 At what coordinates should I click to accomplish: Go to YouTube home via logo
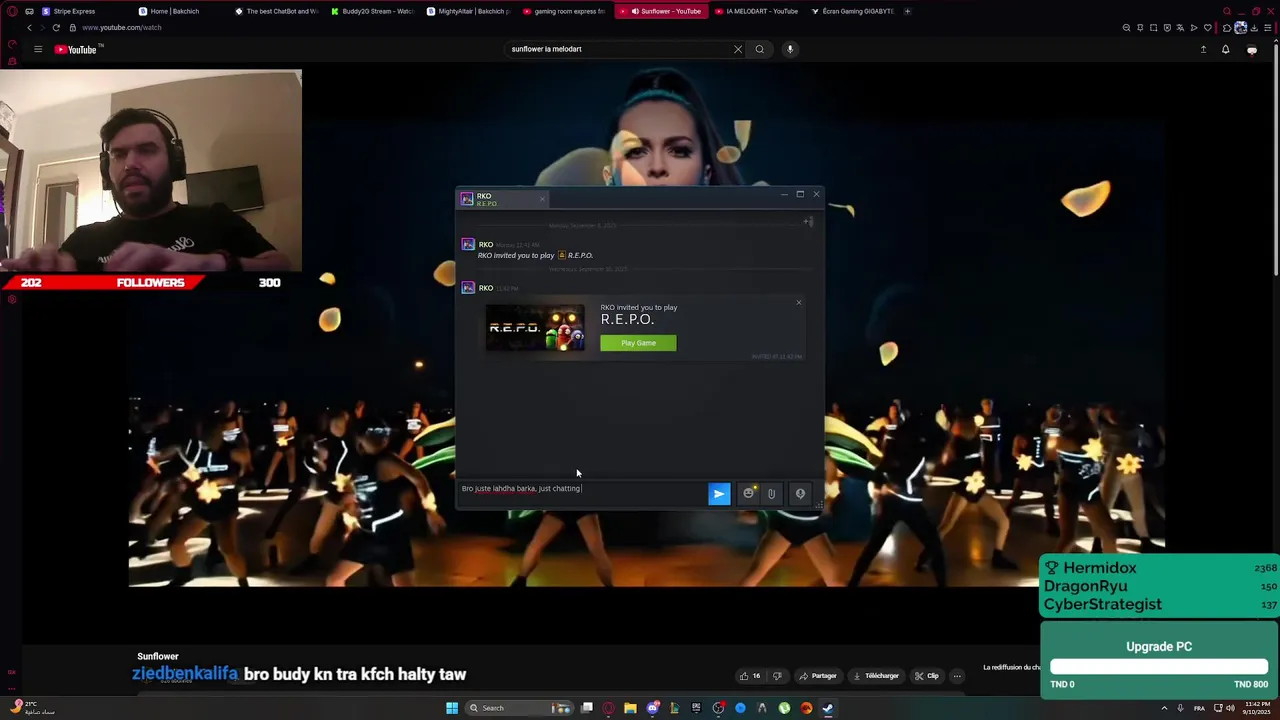coord(76,49)
